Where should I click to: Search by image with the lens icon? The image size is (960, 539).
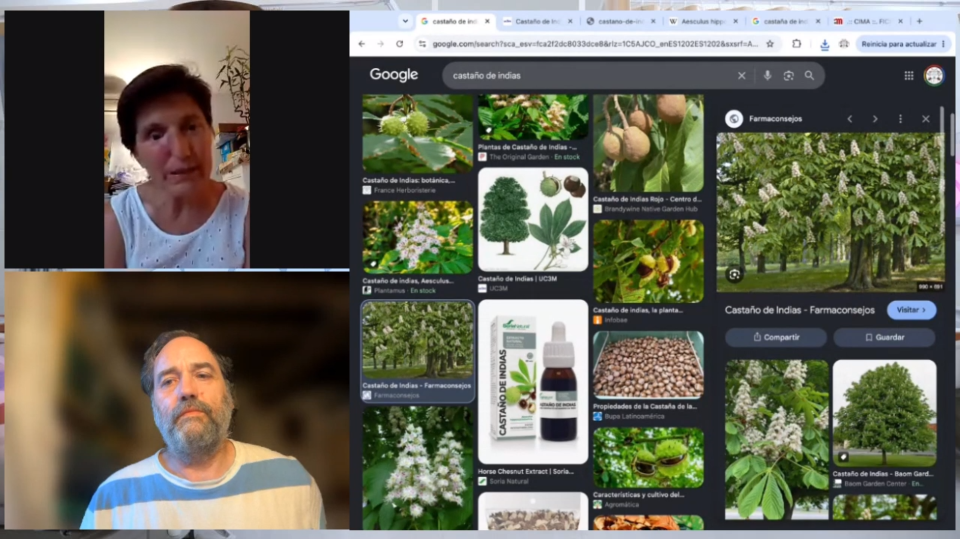point(789,76)
